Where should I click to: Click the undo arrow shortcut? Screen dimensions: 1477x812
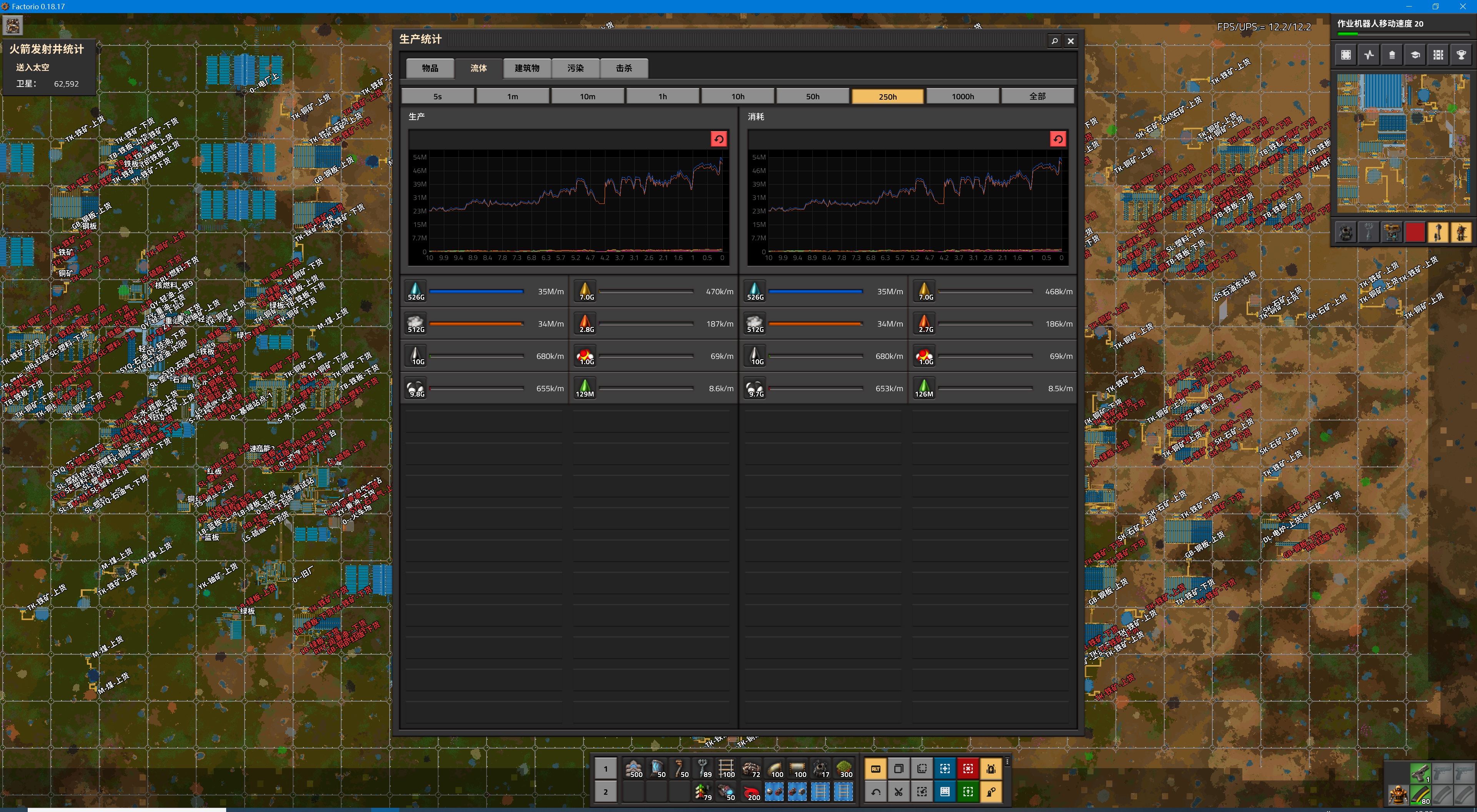tap(875, 792)
